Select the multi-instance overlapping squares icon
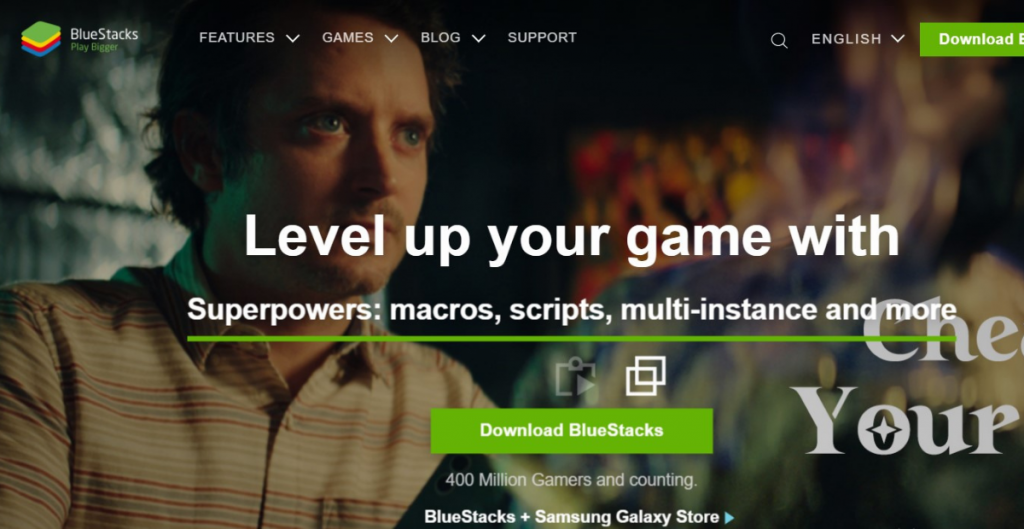Screen dimensions: 1024x529 [x=646, y=376]
